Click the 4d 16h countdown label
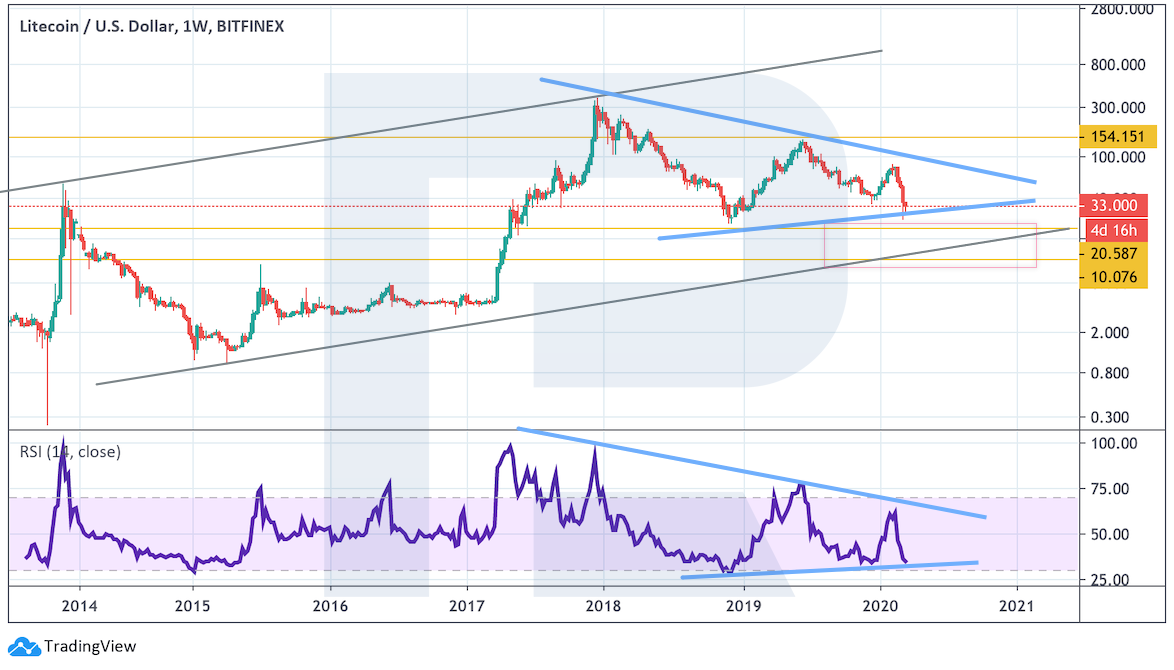Viewport: 1174px width, 670px height. point(1113,229)
